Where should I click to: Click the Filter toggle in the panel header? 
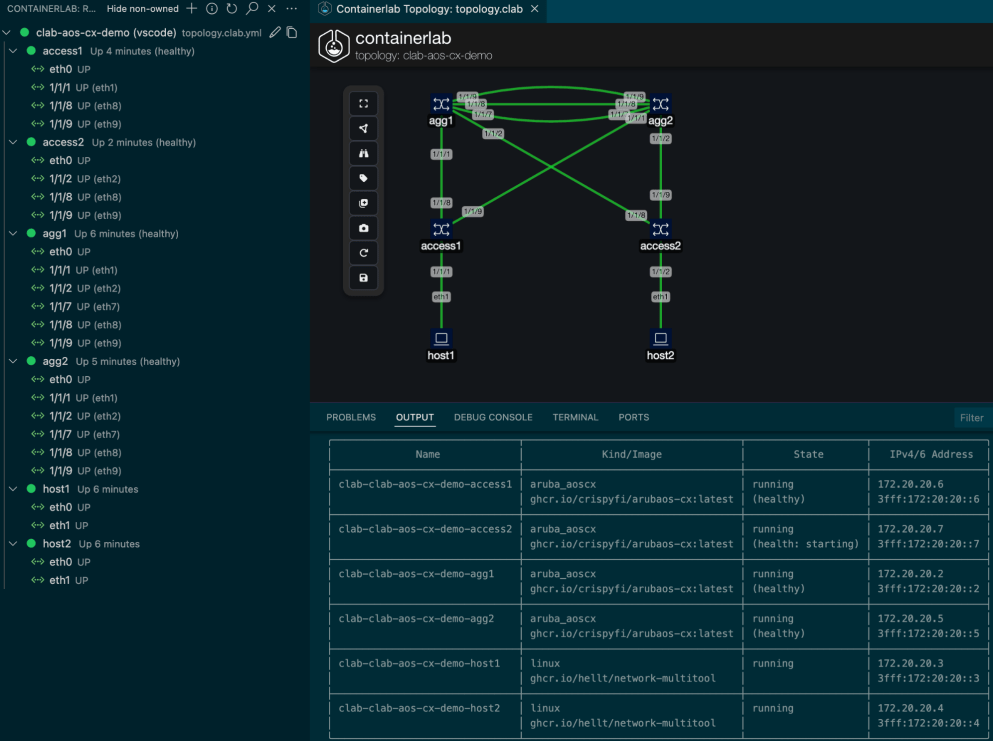click(970, 418)
